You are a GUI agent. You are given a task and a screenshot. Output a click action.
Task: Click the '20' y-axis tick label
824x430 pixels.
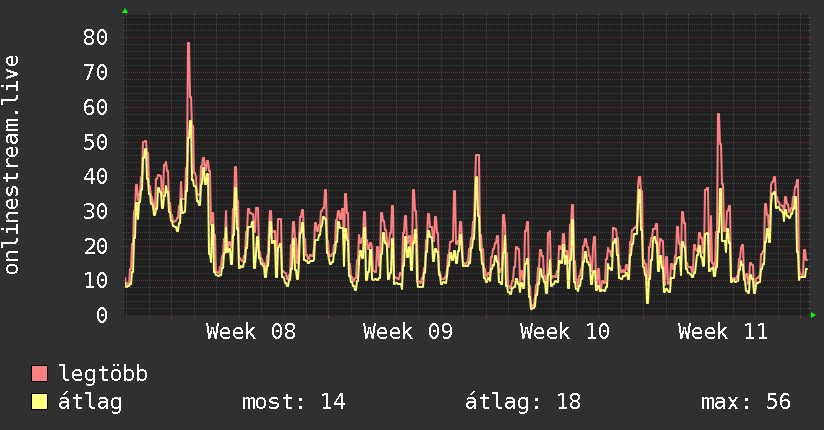tap(96, 246)
